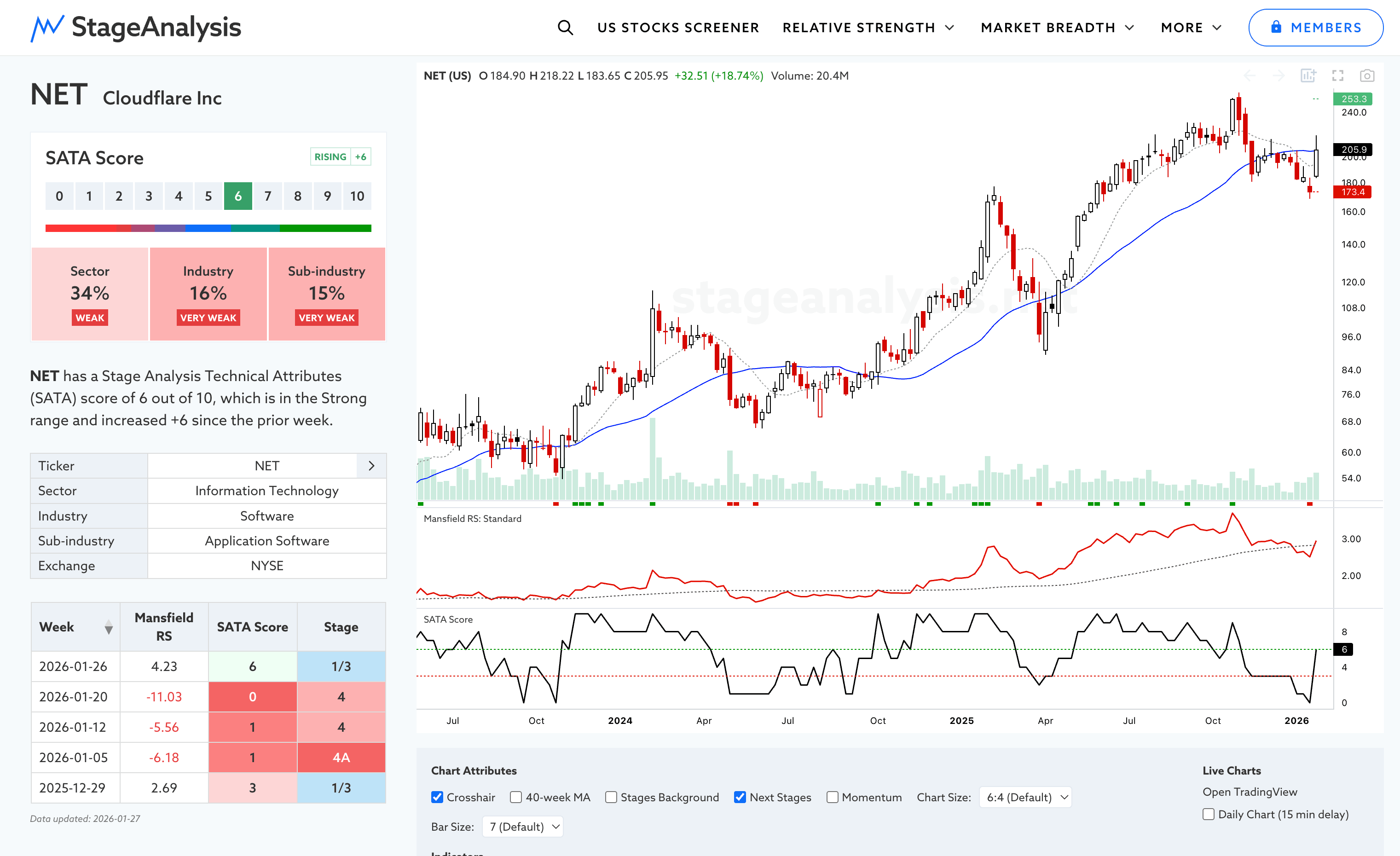This screenshot has height=856, width=1400.
Task: Open the Chart Size dropdown
Action: click(x=1025, y=797)
